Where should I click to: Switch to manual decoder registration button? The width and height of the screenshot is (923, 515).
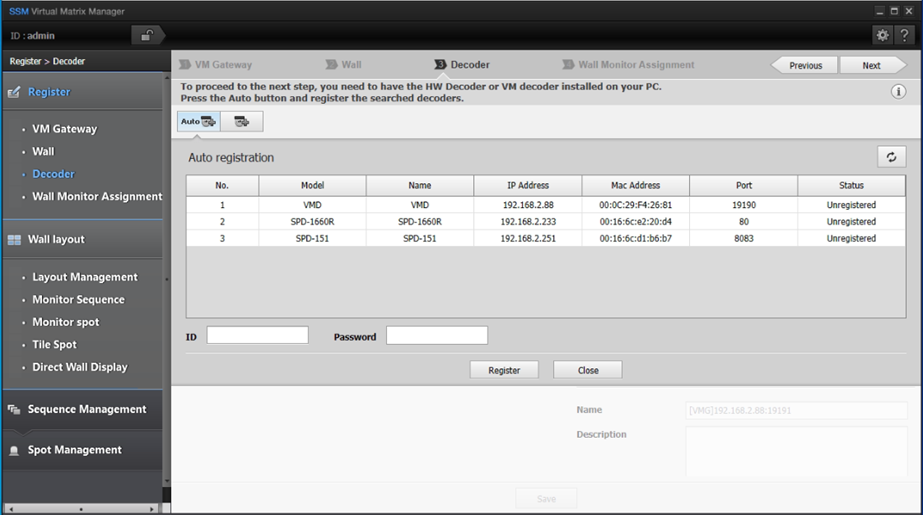point(242,121)
